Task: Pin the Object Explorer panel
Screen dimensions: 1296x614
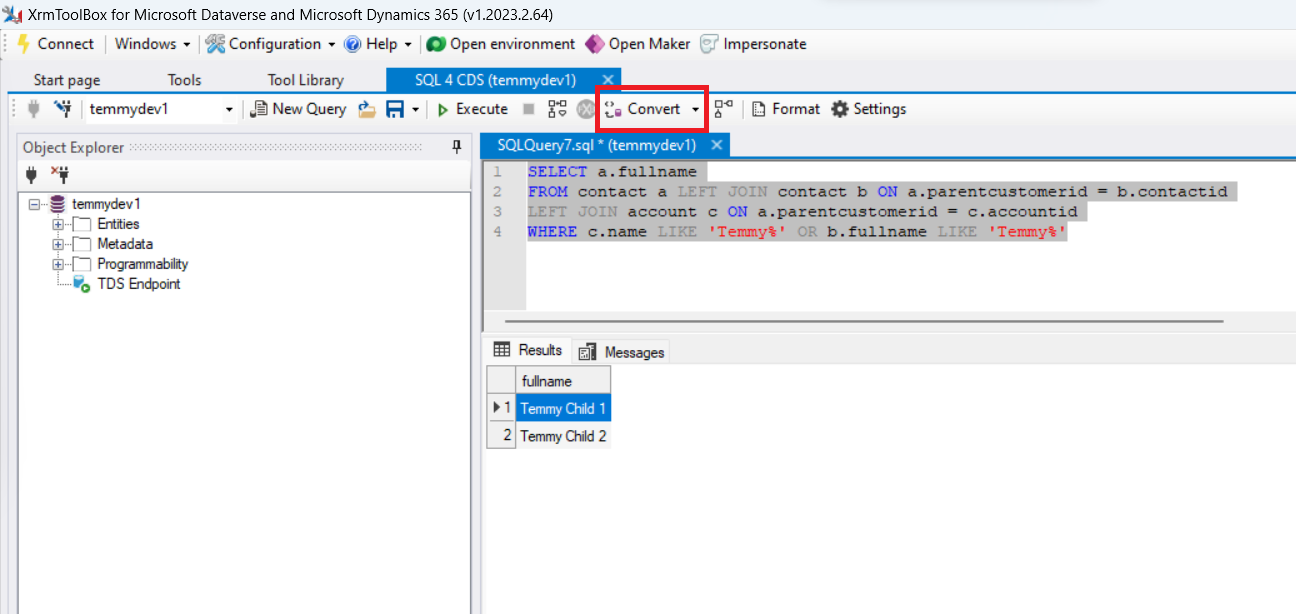Action: [457, 147]
